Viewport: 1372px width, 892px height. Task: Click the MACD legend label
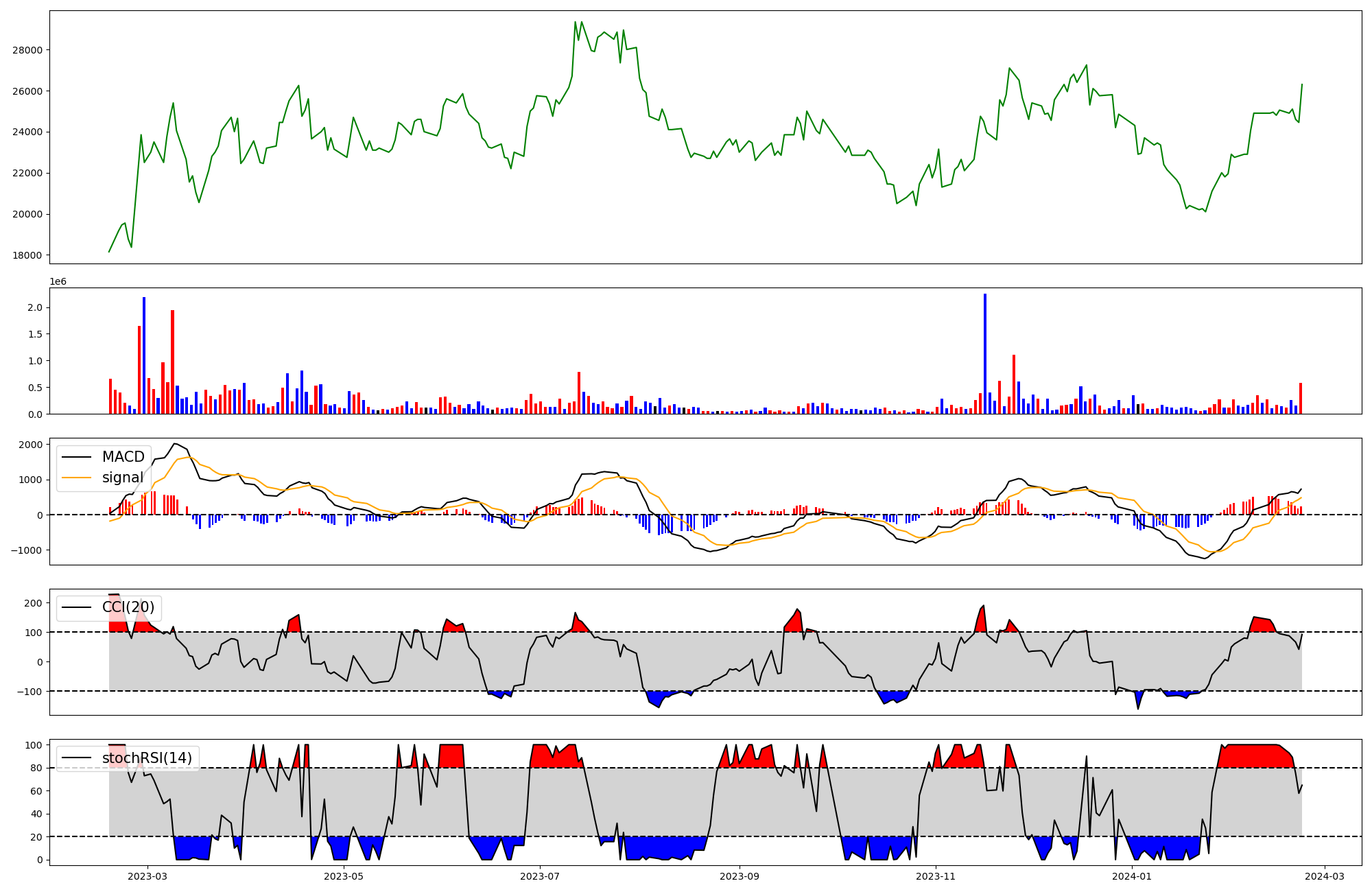click(123, 457)
